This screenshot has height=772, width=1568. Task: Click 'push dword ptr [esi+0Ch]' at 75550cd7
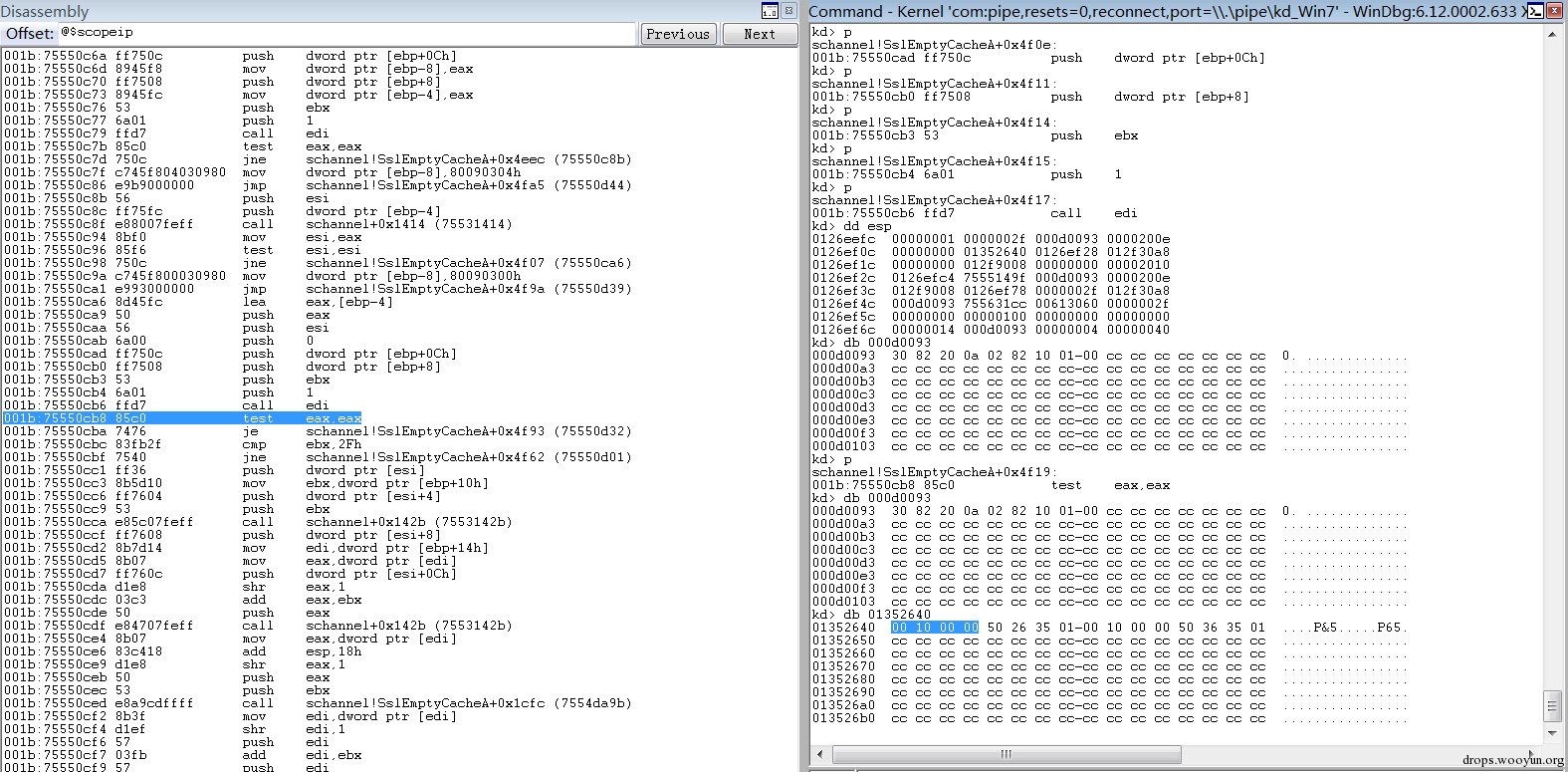tap(230, 574)
